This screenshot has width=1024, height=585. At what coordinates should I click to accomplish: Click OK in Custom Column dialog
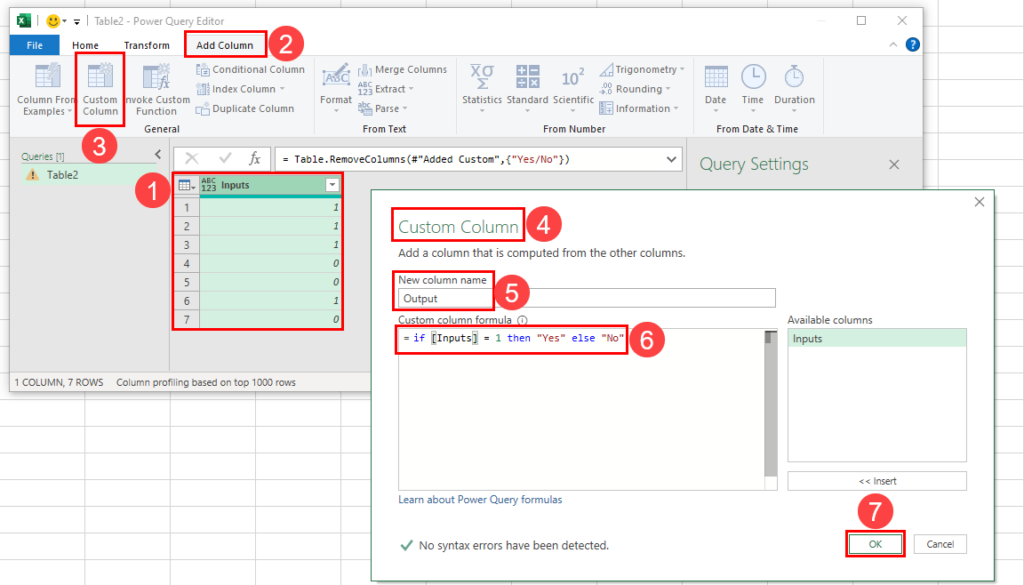[x=875, y=544]
